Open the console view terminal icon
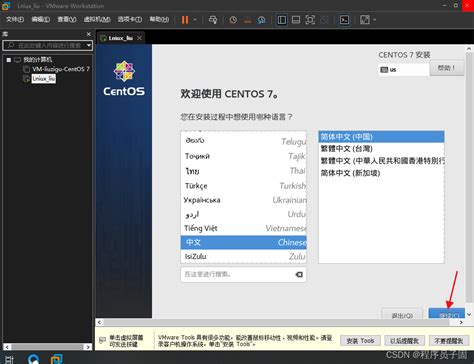Image resolution: width=474 pixels, height=364 pixels. coord(344,20)
